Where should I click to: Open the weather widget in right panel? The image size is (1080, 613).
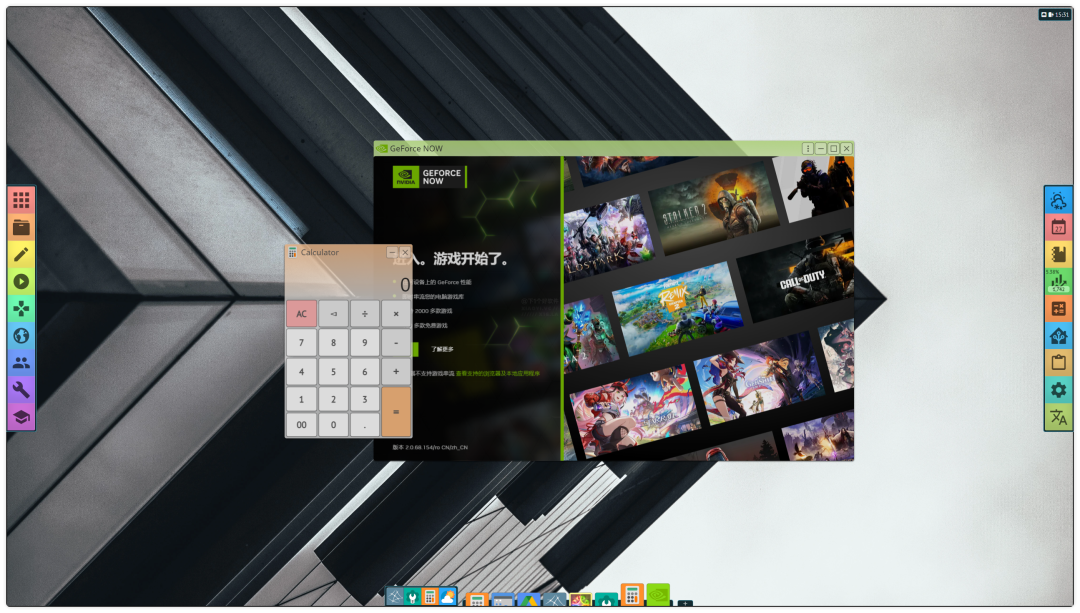pos(1059,200)
